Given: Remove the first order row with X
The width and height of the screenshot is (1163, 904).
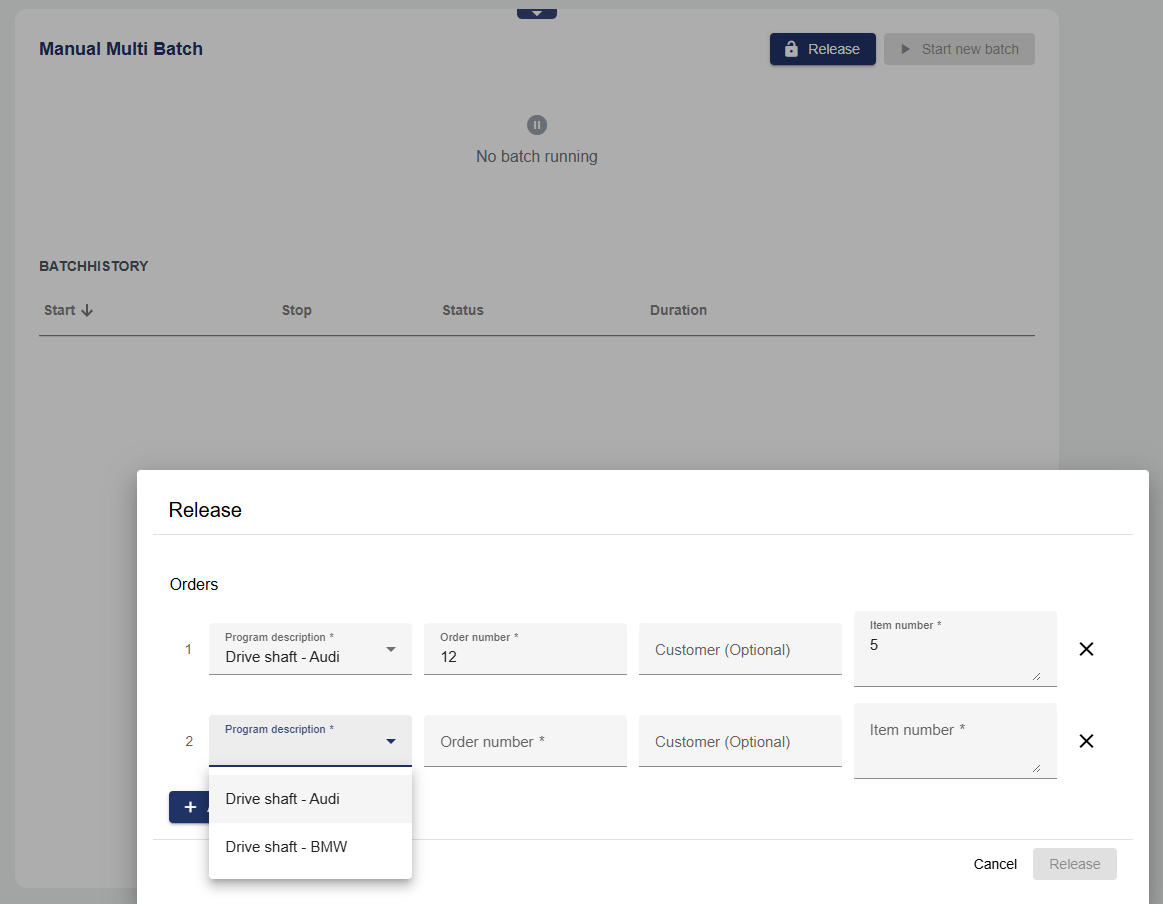Looking at the screenshot, I should click(1086, 649).
